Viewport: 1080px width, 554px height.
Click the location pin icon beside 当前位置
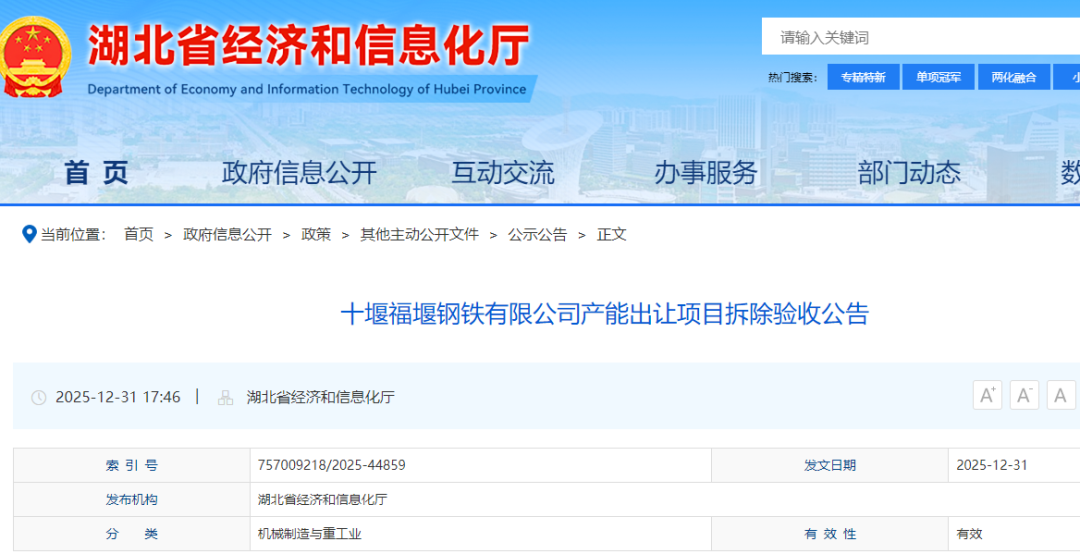tap(29, 234)
